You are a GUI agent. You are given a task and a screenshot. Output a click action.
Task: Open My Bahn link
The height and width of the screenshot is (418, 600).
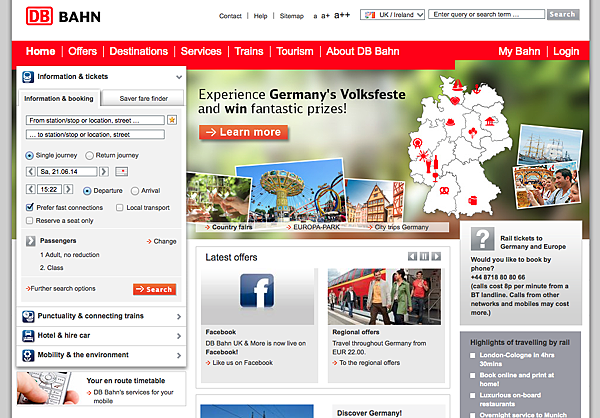(x=519, y=51)
